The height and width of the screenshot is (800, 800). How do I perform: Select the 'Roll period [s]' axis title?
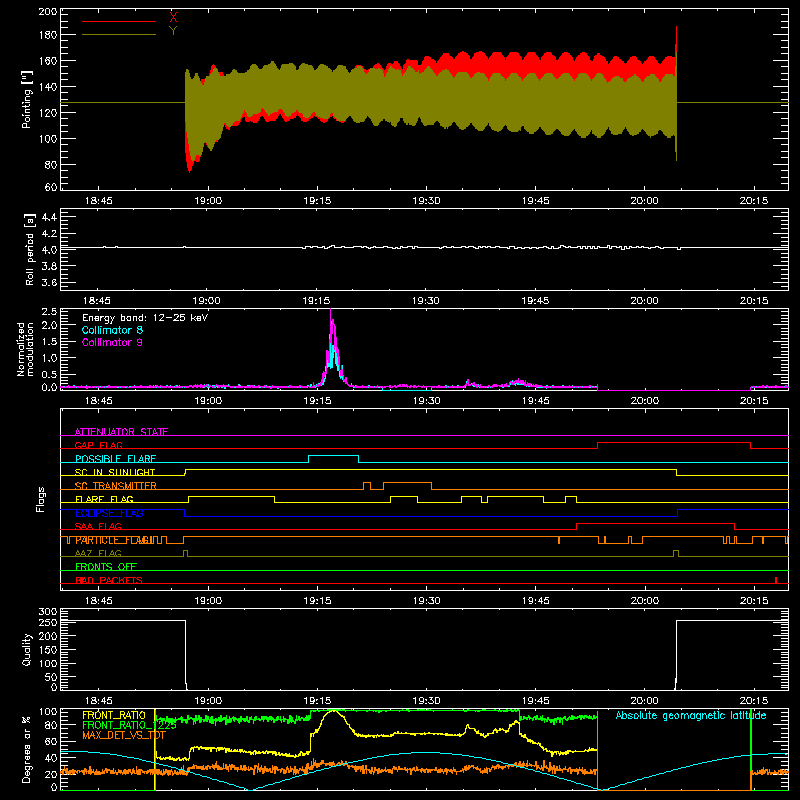(x=29, y=249)
